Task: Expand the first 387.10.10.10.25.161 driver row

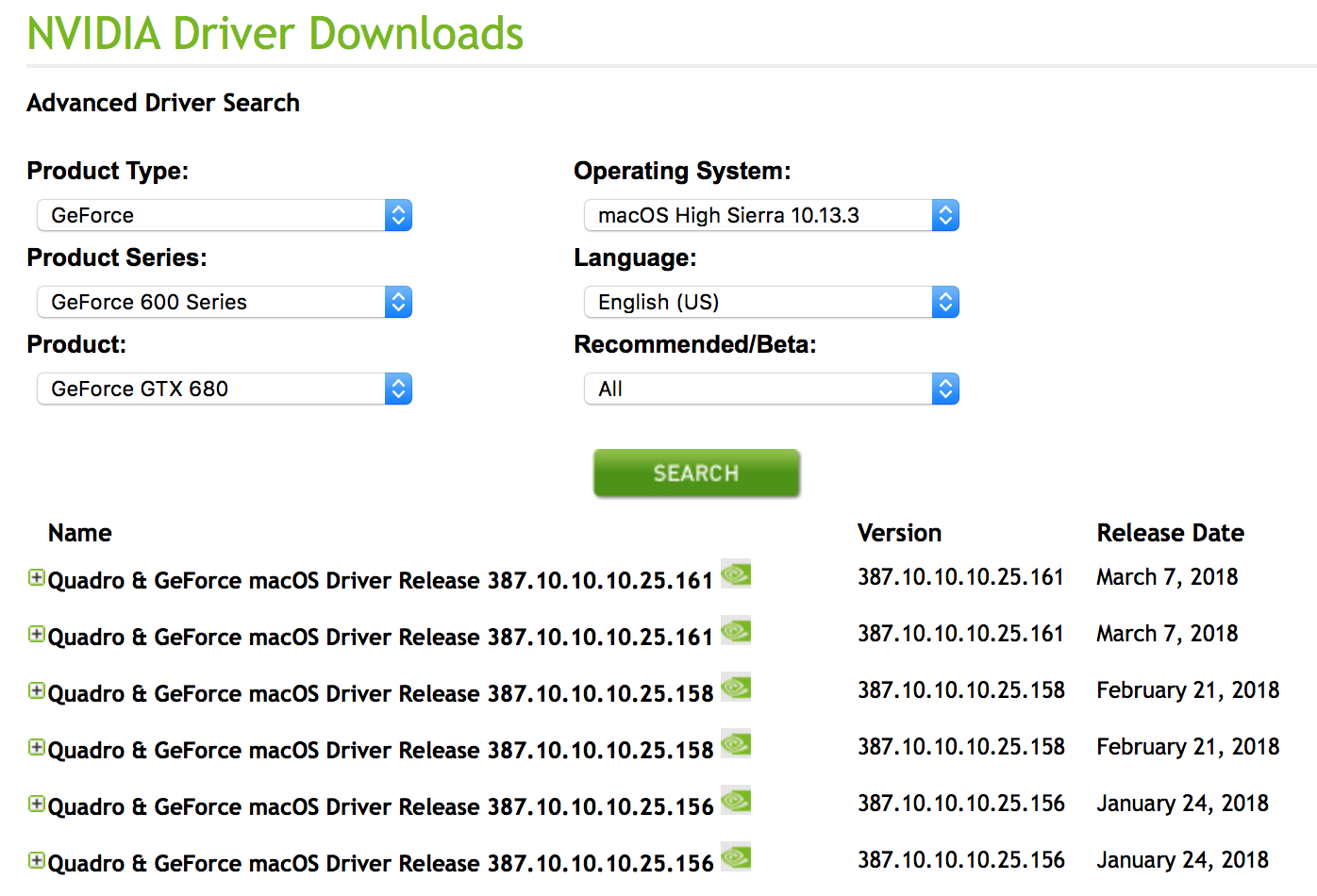Action: (x=37, y=577)
